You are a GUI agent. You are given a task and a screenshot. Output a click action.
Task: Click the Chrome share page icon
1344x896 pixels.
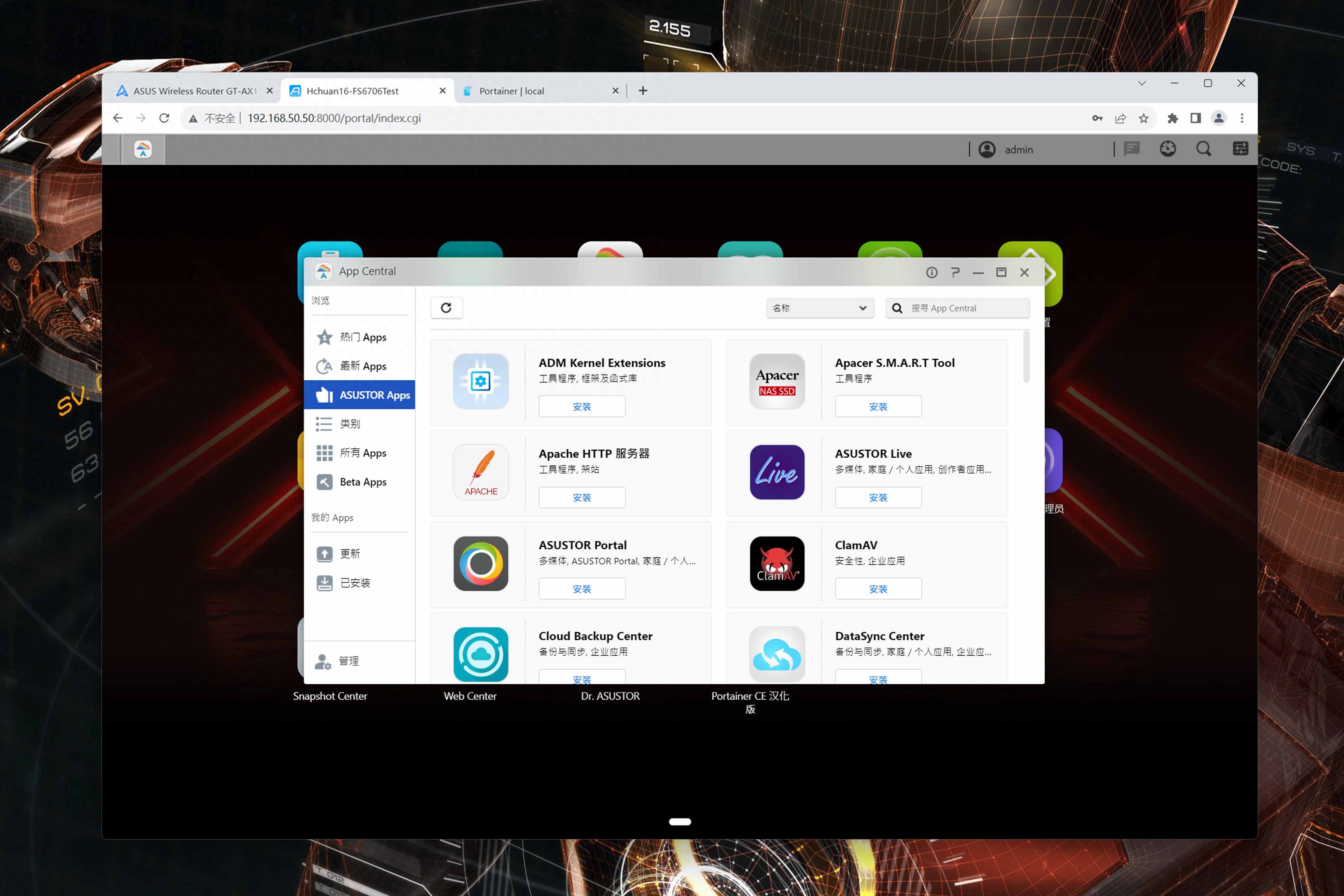click(x=1121, y=118)
